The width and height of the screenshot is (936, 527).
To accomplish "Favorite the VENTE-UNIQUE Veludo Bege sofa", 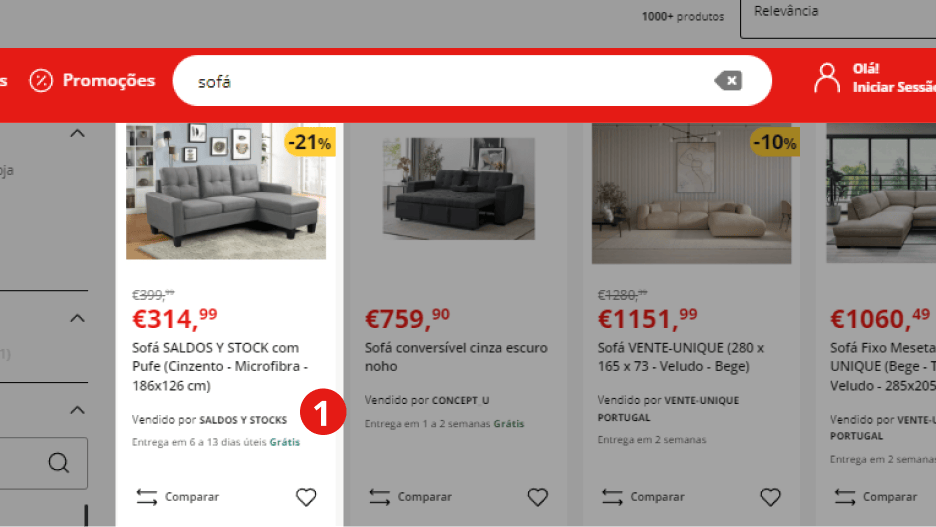I will pyautogui.click(x=771, y=497).
